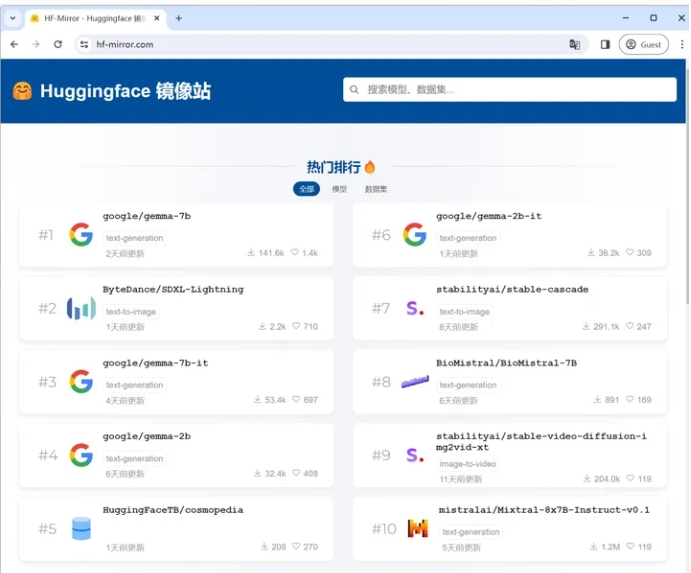The image size is (691, 573).
Task: Click text-to-image tag on stable-cascade card
Action: coord(464,312)
